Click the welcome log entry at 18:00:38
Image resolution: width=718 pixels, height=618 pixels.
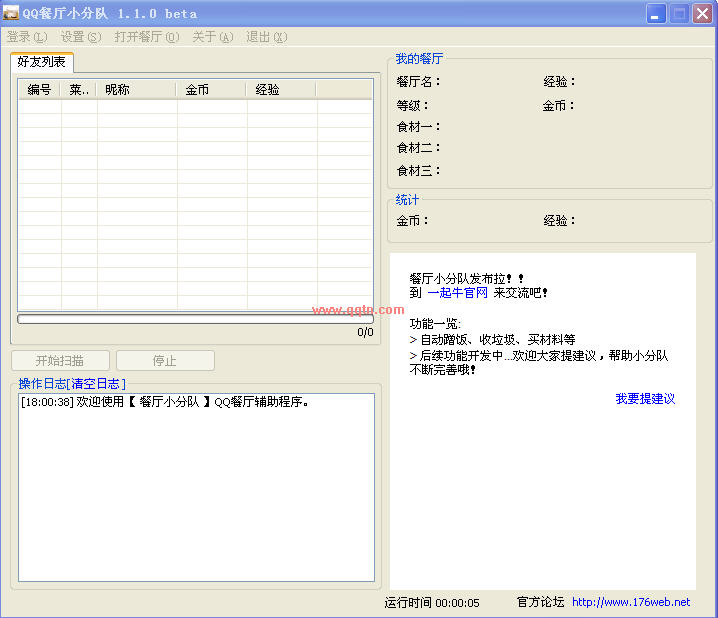pyautogui.click(x=165, y=402)
